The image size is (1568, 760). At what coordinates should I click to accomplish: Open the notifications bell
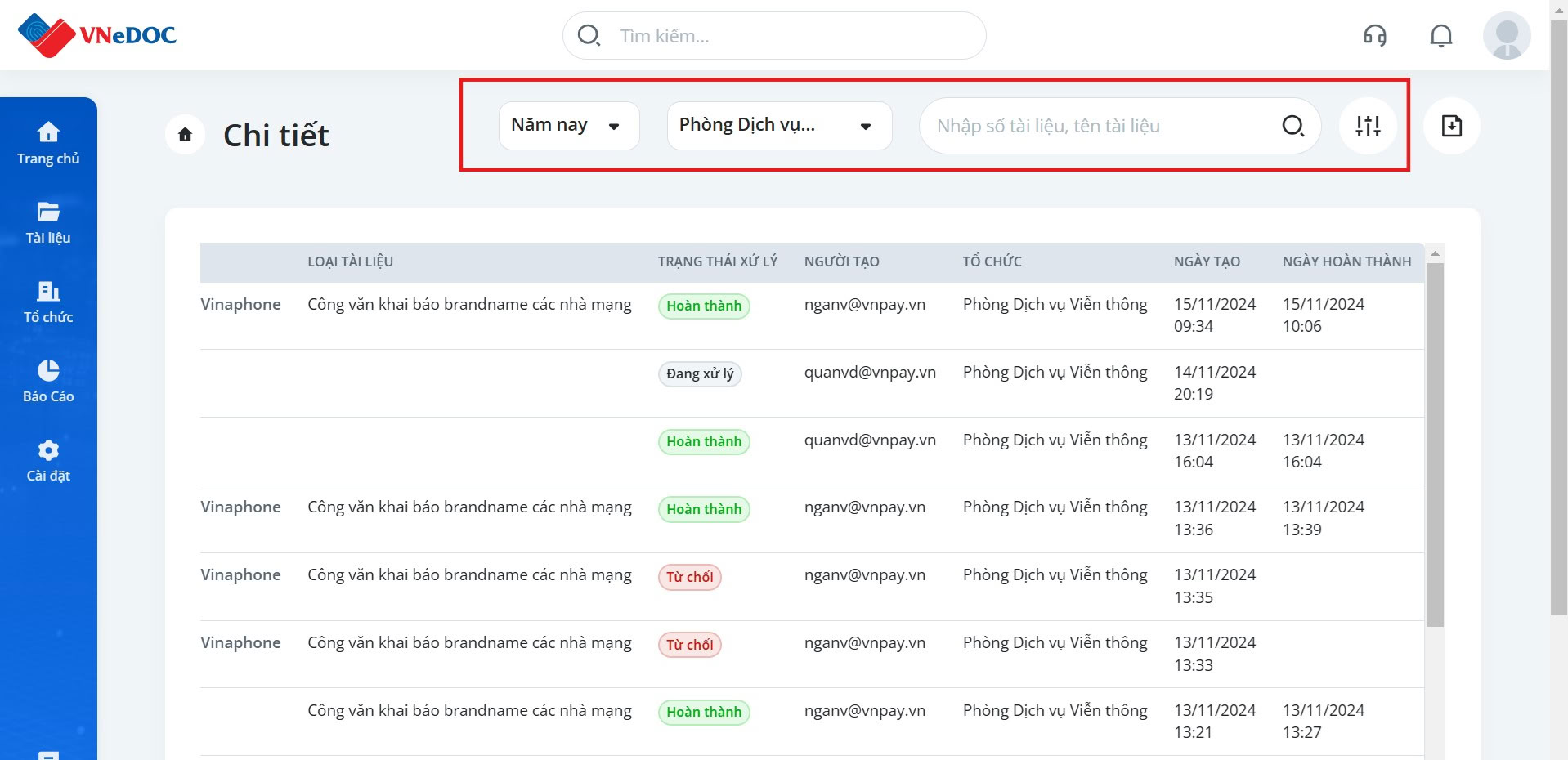1441,35
